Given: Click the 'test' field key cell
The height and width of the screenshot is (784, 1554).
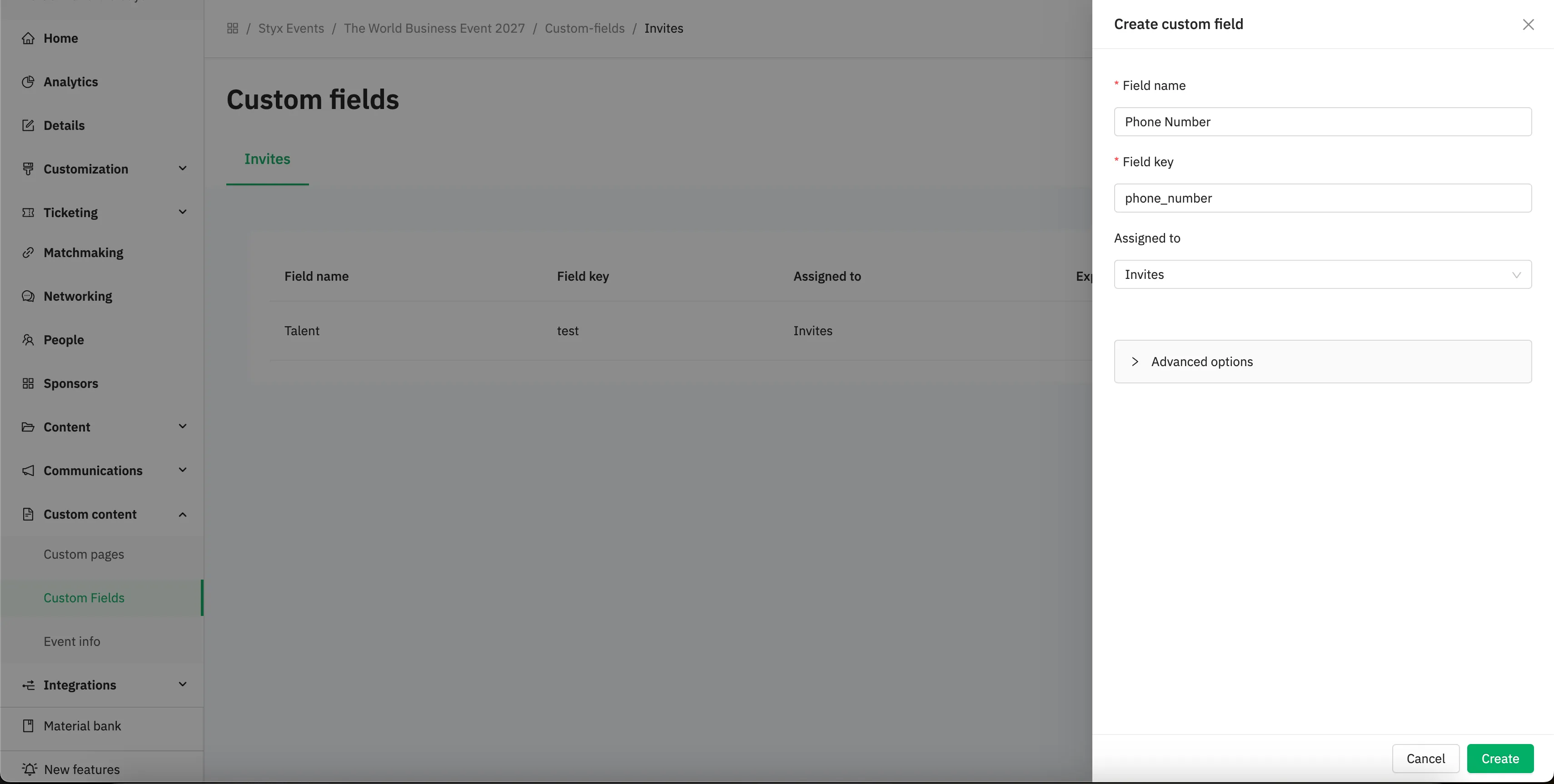Looking at the screenshot, I should [568, 331].
